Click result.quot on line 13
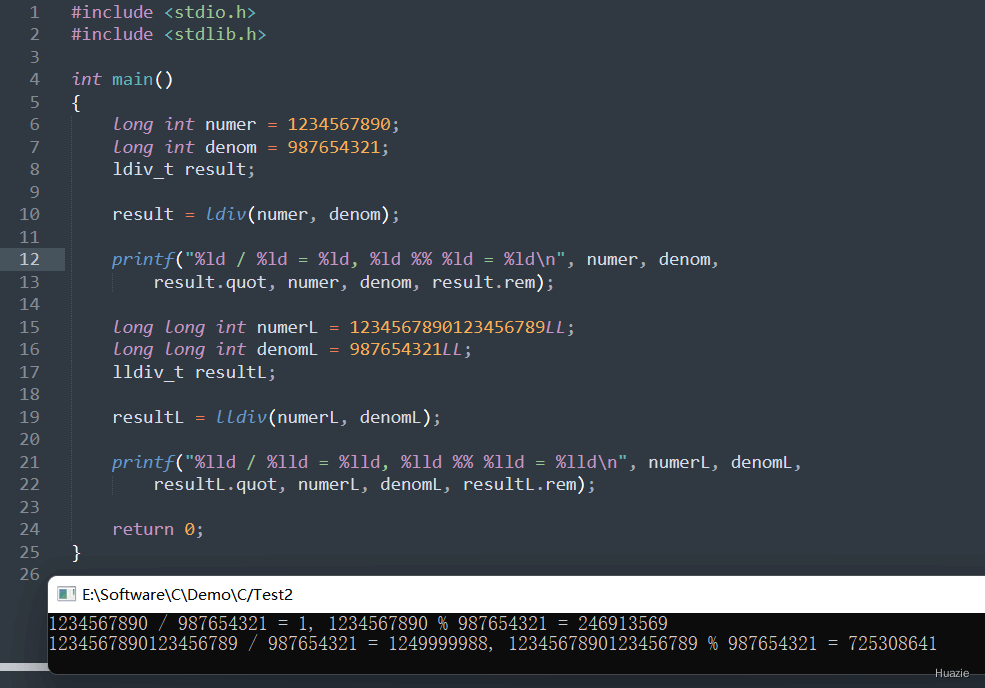Viewport: 985px width, 688px height. pyautogui.click(x=210, y=283)
